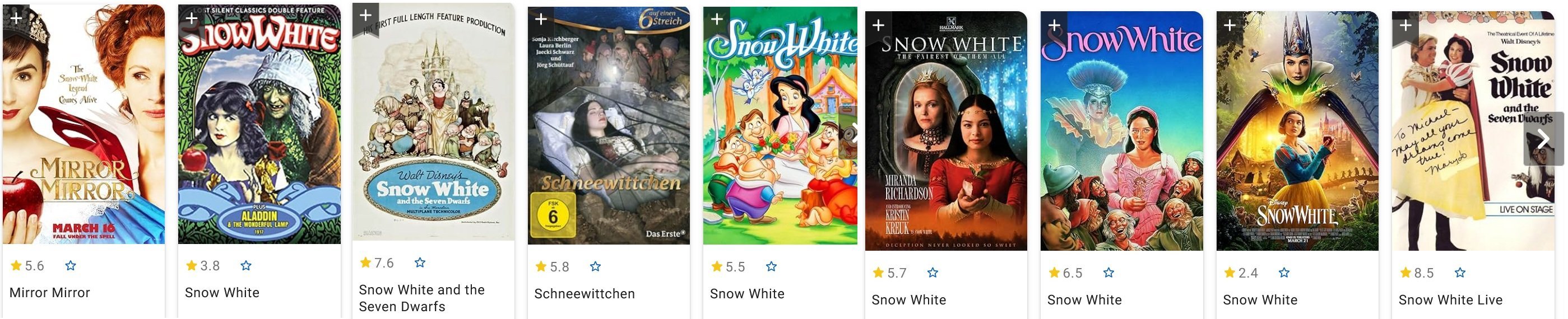Add the 5.7-rated Snow White to watchlist
1568x319 pixels.
(878, 25)
